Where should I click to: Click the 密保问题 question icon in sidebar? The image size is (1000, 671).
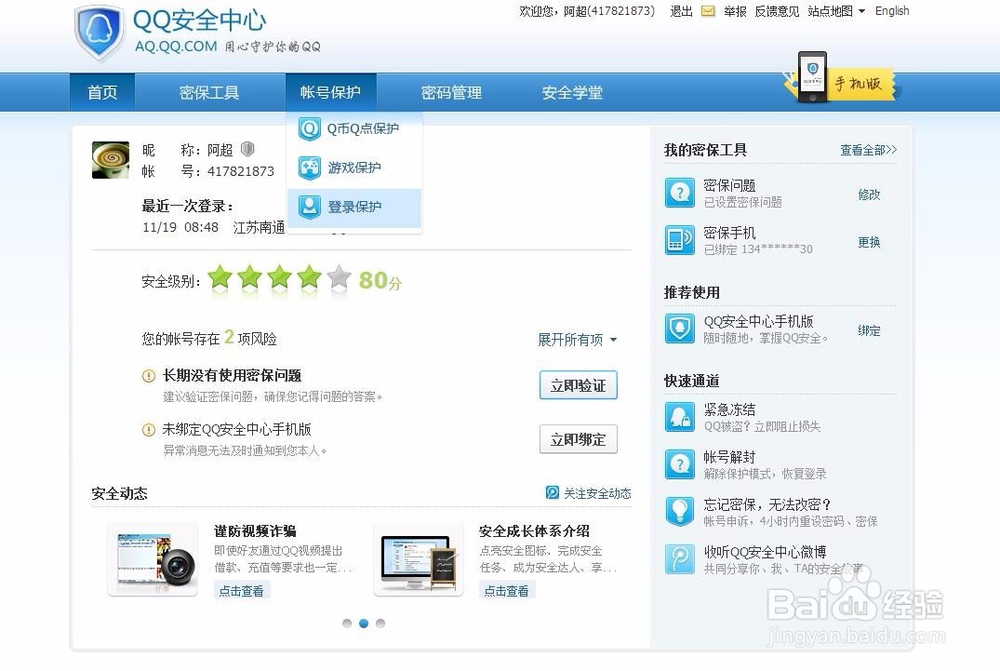point(680,192)
